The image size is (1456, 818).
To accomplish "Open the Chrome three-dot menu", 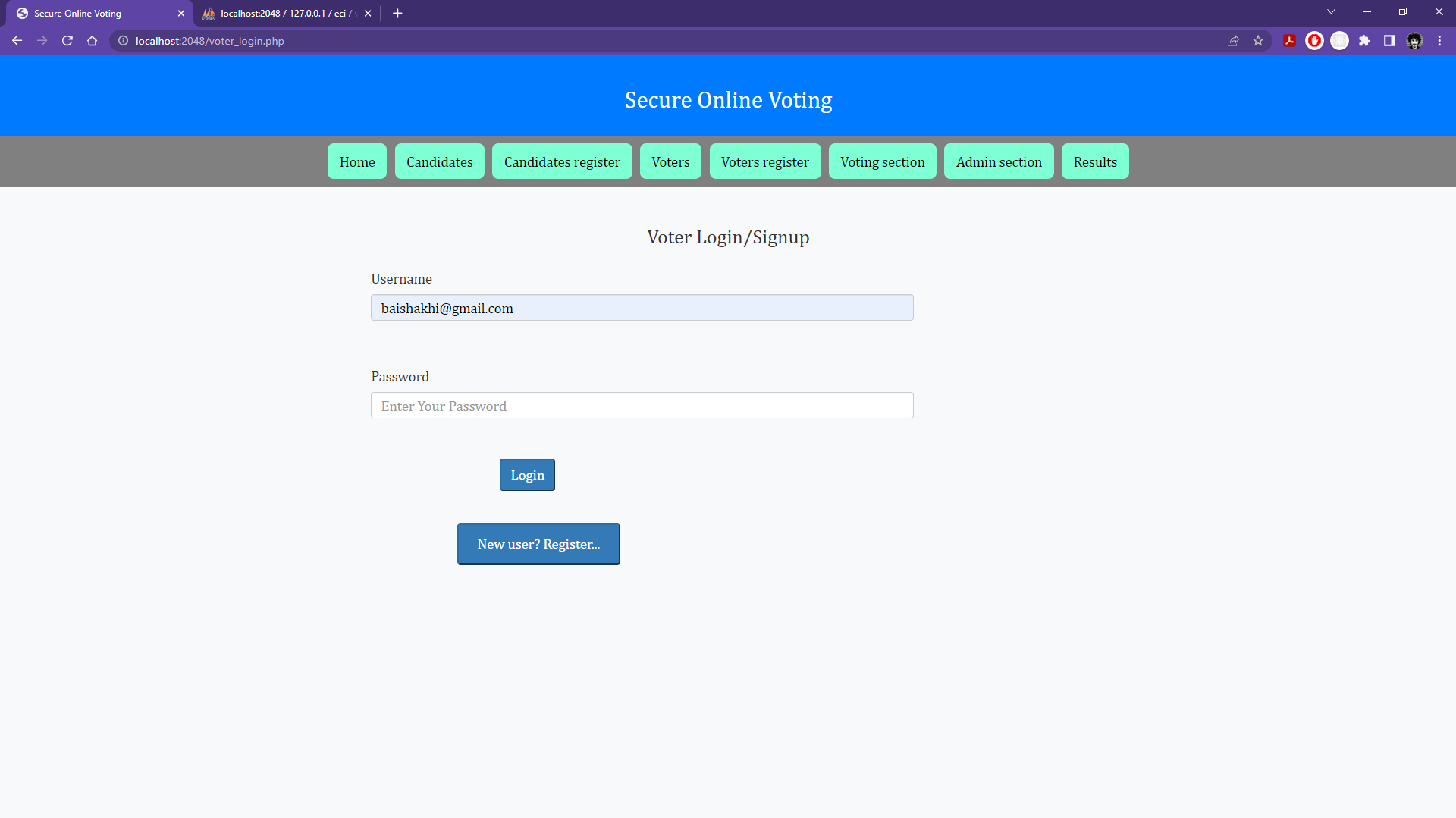I will (x=1440, y=41).
